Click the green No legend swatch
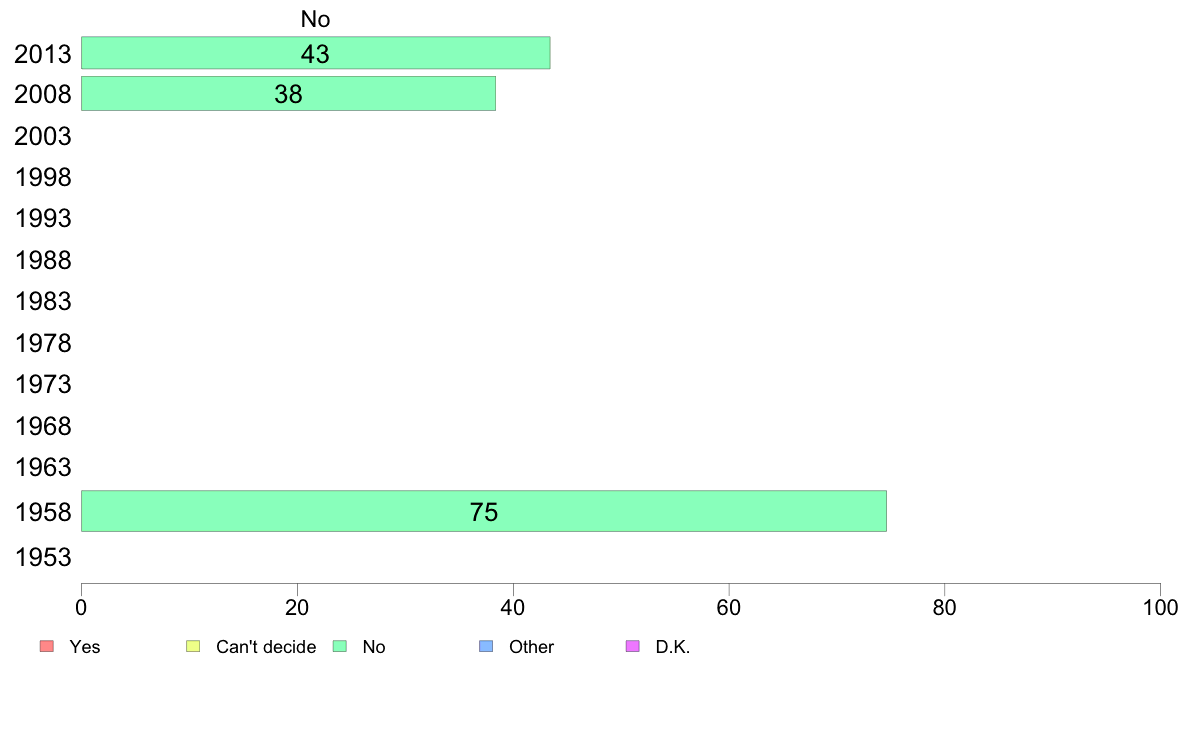This screenshot has height=736, width=1188. [x=339, y=646]
